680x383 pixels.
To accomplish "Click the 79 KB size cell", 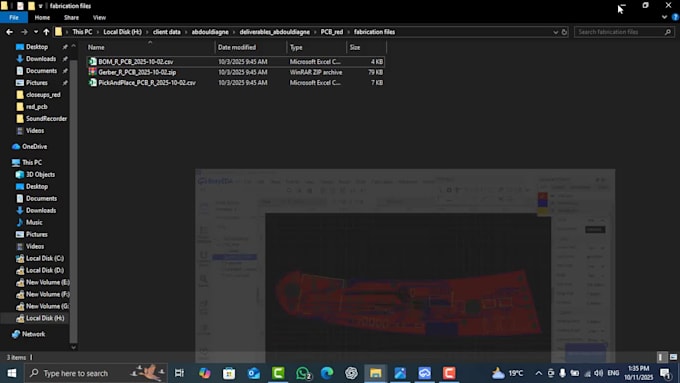I will [375, 72].
